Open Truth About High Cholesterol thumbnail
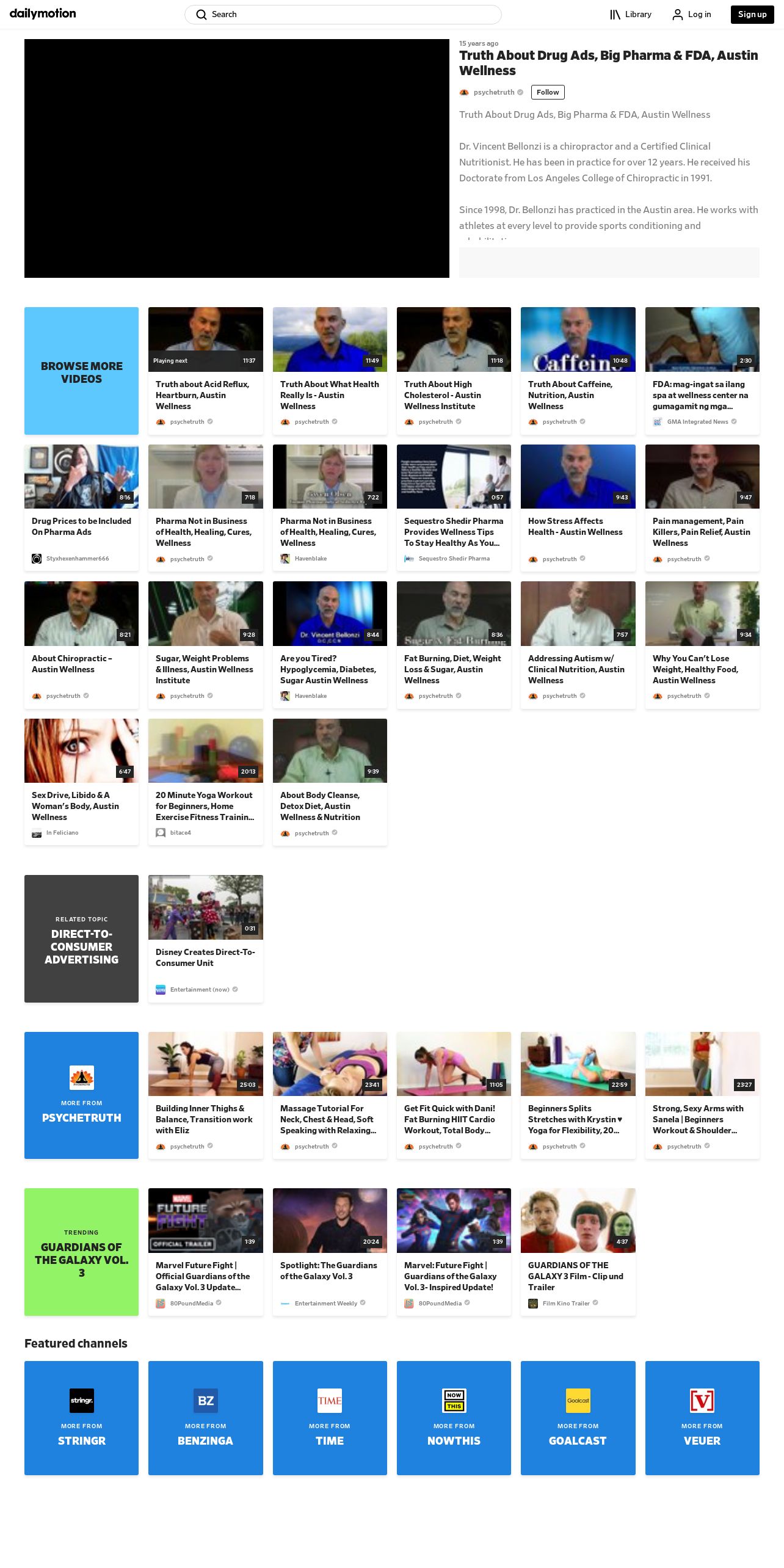 point(454,339)
